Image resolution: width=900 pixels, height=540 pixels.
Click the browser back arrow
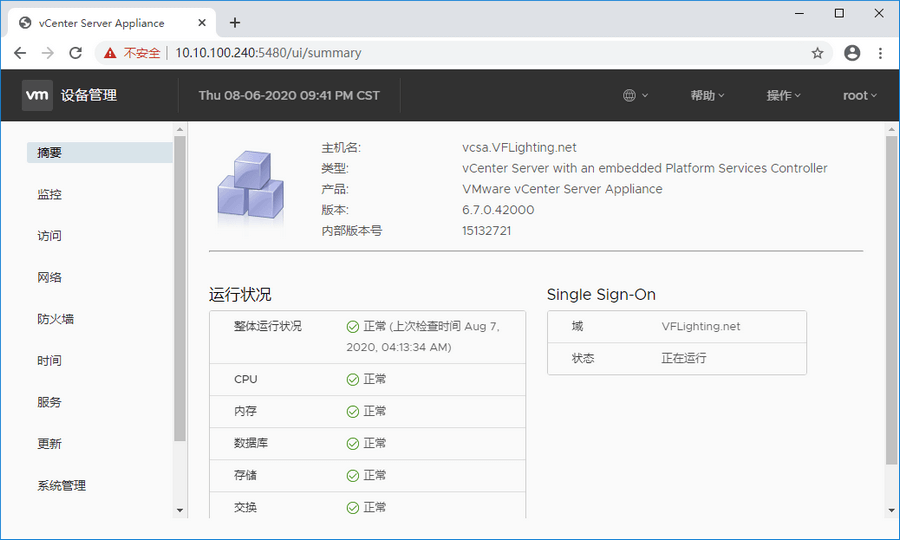[20, 53]
